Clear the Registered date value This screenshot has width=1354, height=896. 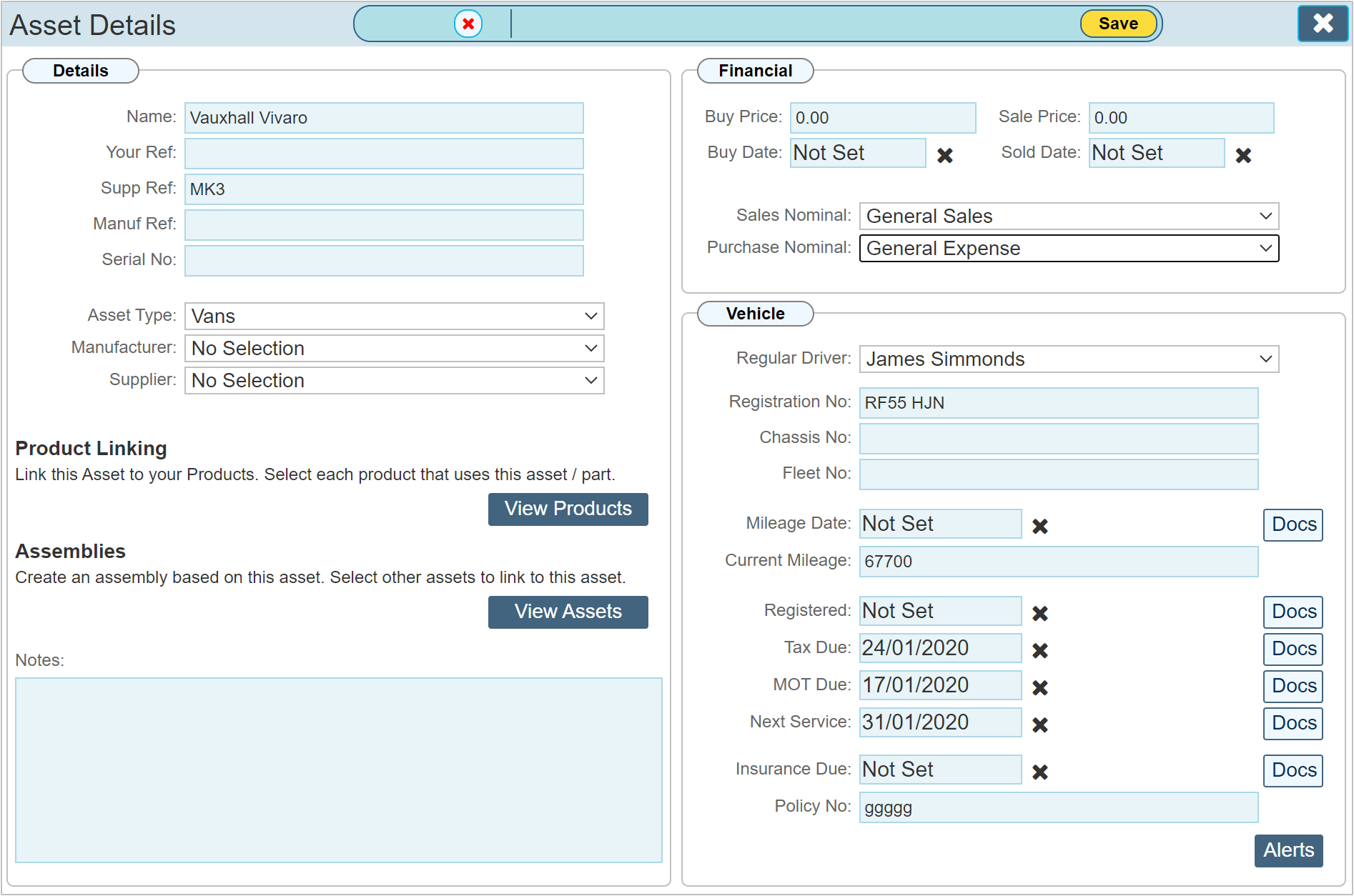1040,613
